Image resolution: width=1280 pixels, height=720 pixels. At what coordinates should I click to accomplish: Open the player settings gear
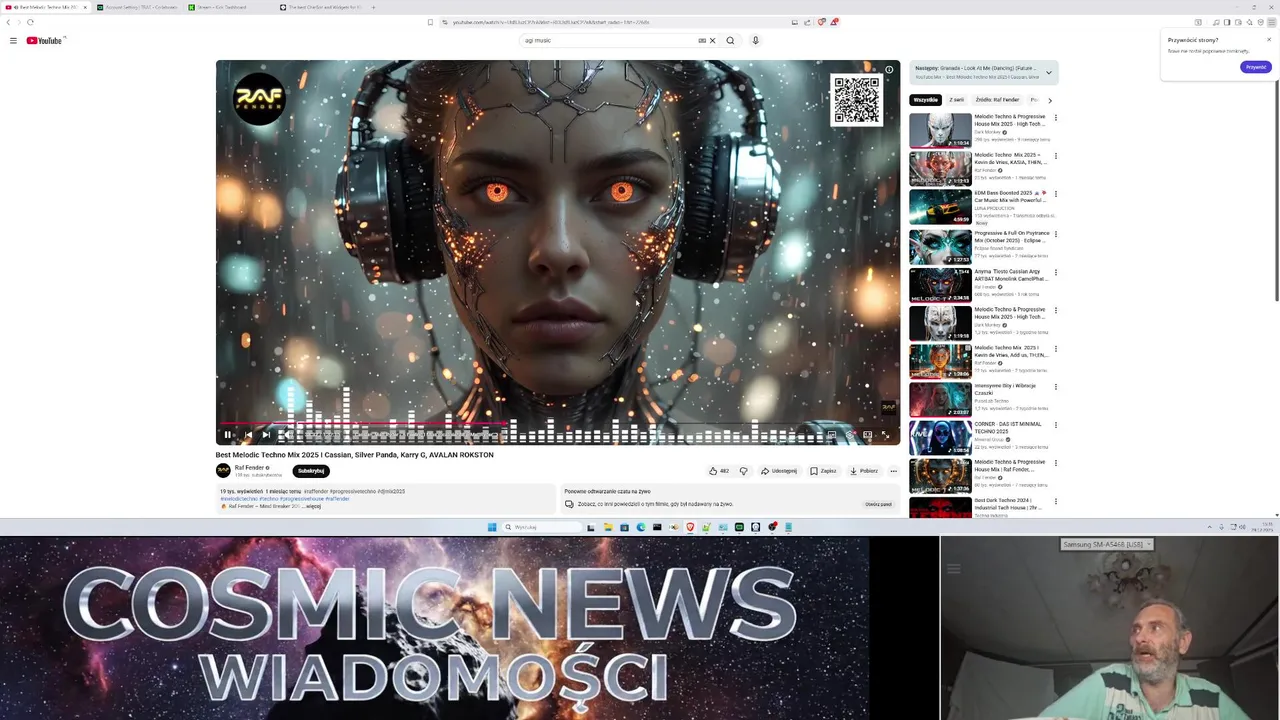point(849,435)
